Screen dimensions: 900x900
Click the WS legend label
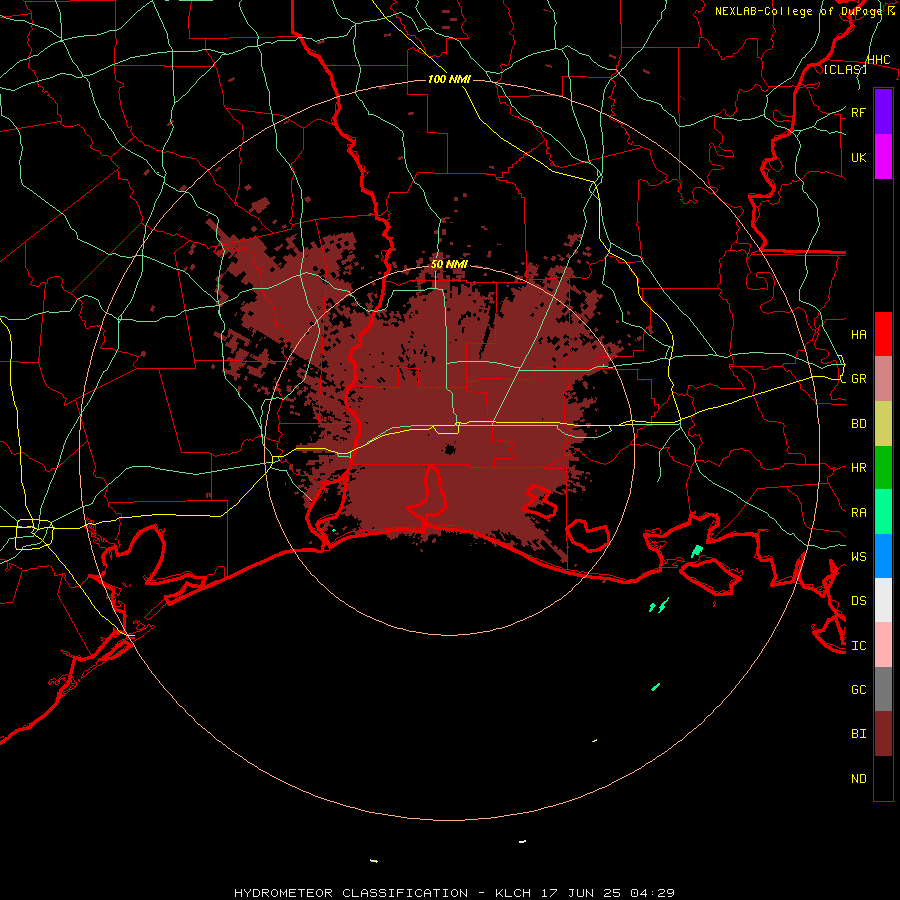click(x=858, y=556)
